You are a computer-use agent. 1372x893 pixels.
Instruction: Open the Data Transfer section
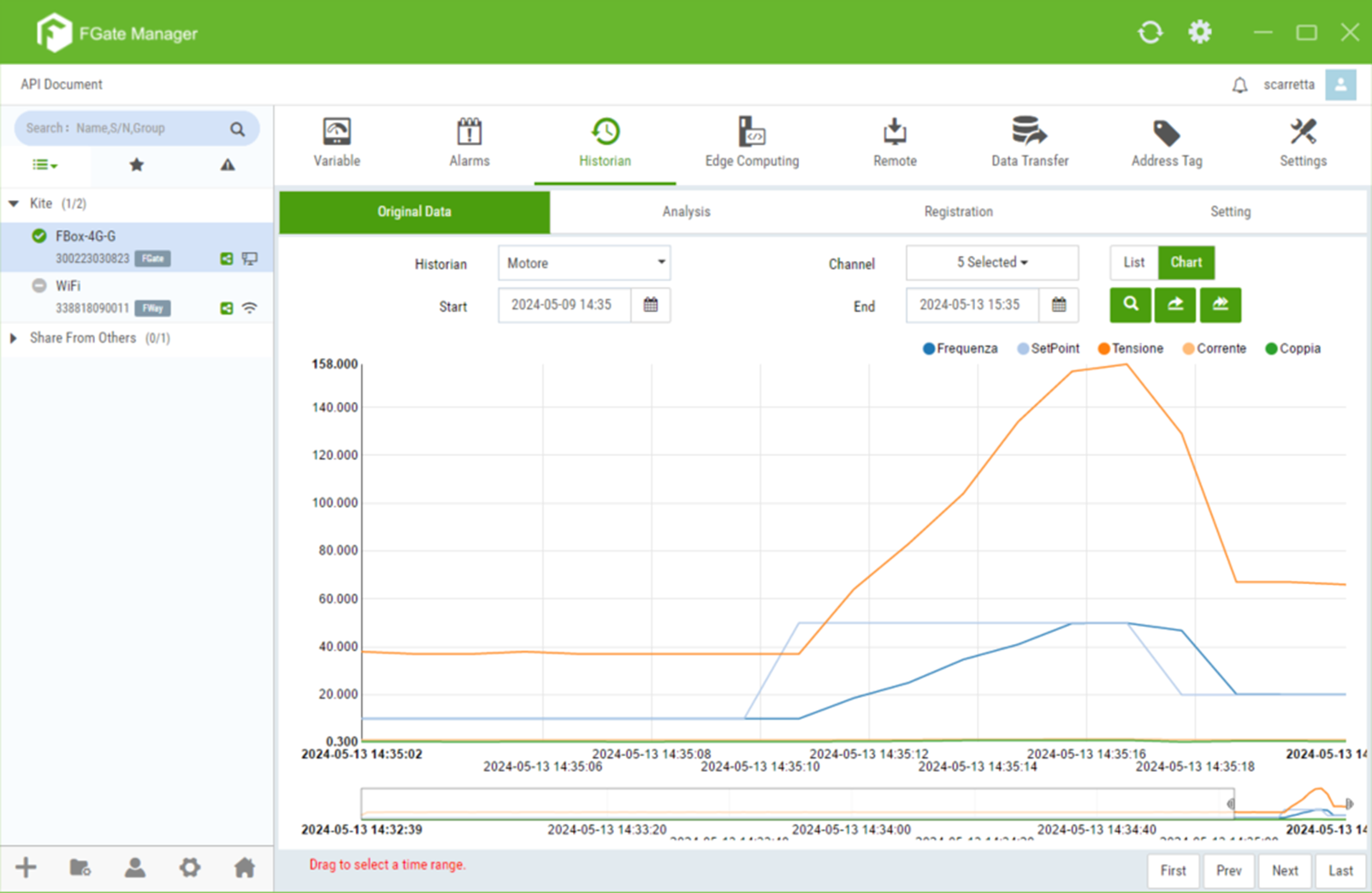[1030, 142]
